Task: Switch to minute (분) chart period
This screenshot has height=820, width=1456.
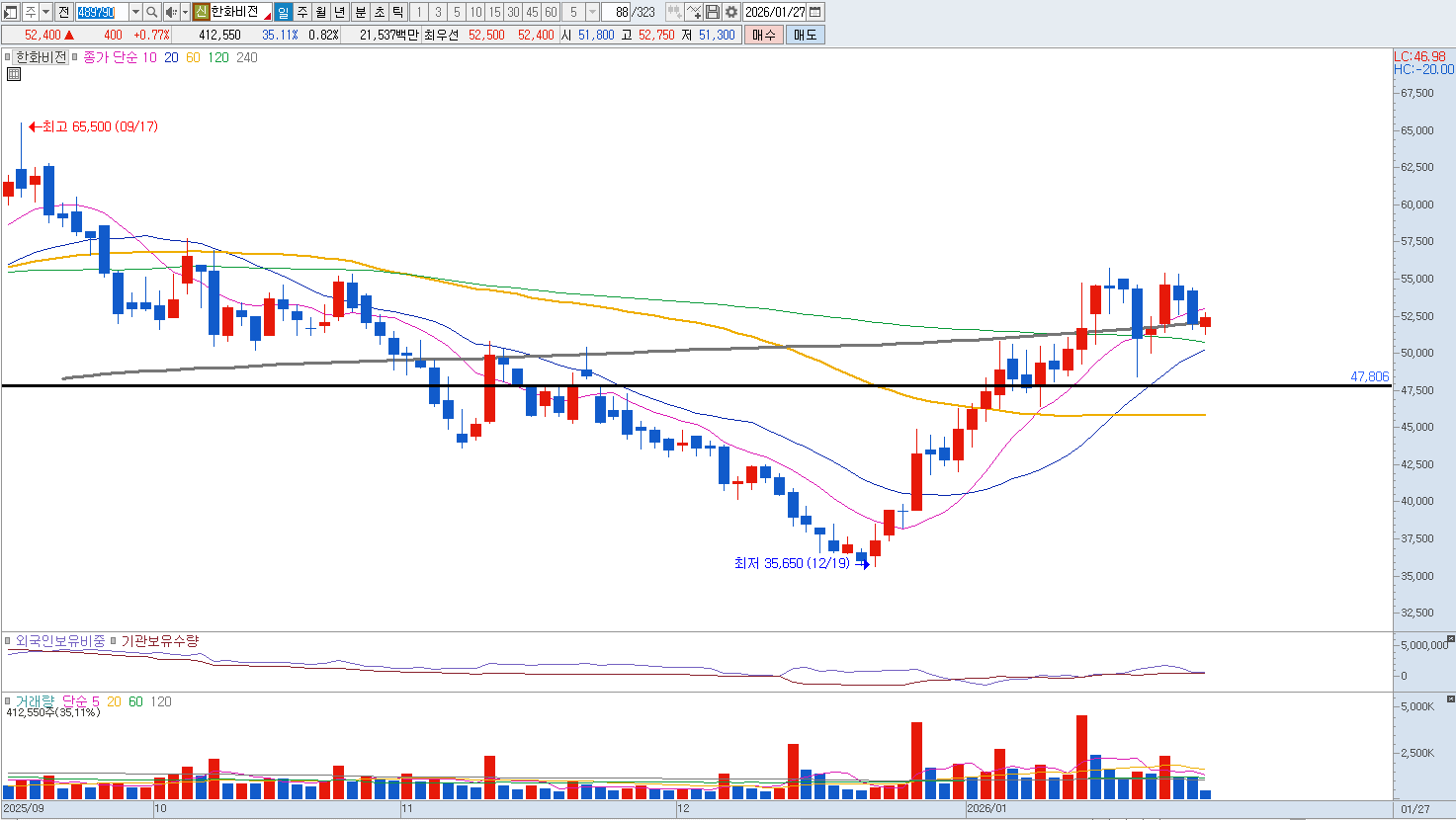Action: [x=360, y=12]
